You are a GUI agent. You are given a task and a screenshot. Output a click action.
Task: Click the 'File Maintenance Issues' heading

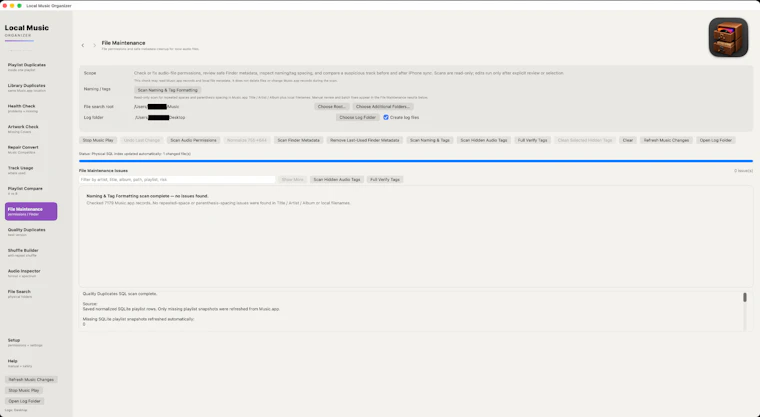tap(103, 171)
